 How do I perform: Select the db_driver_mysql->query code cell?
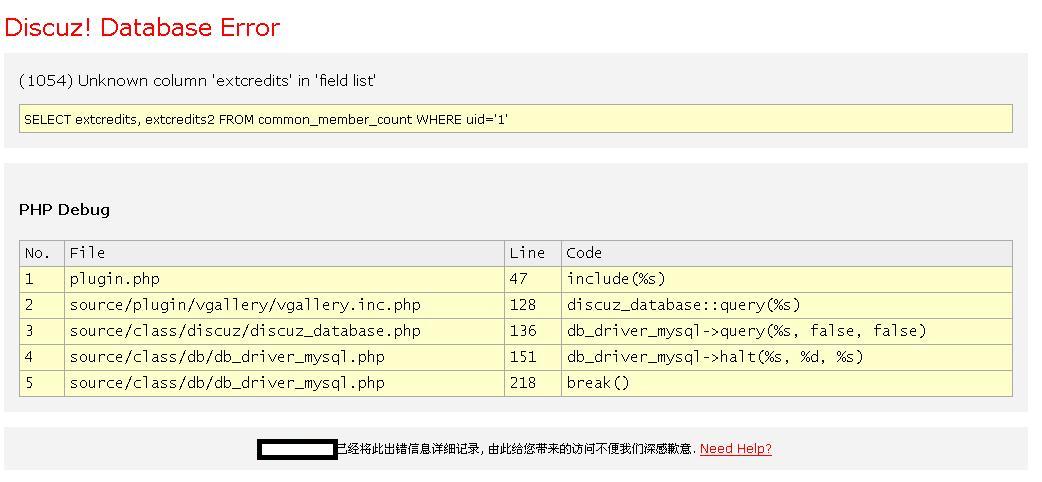click(787, 331)
